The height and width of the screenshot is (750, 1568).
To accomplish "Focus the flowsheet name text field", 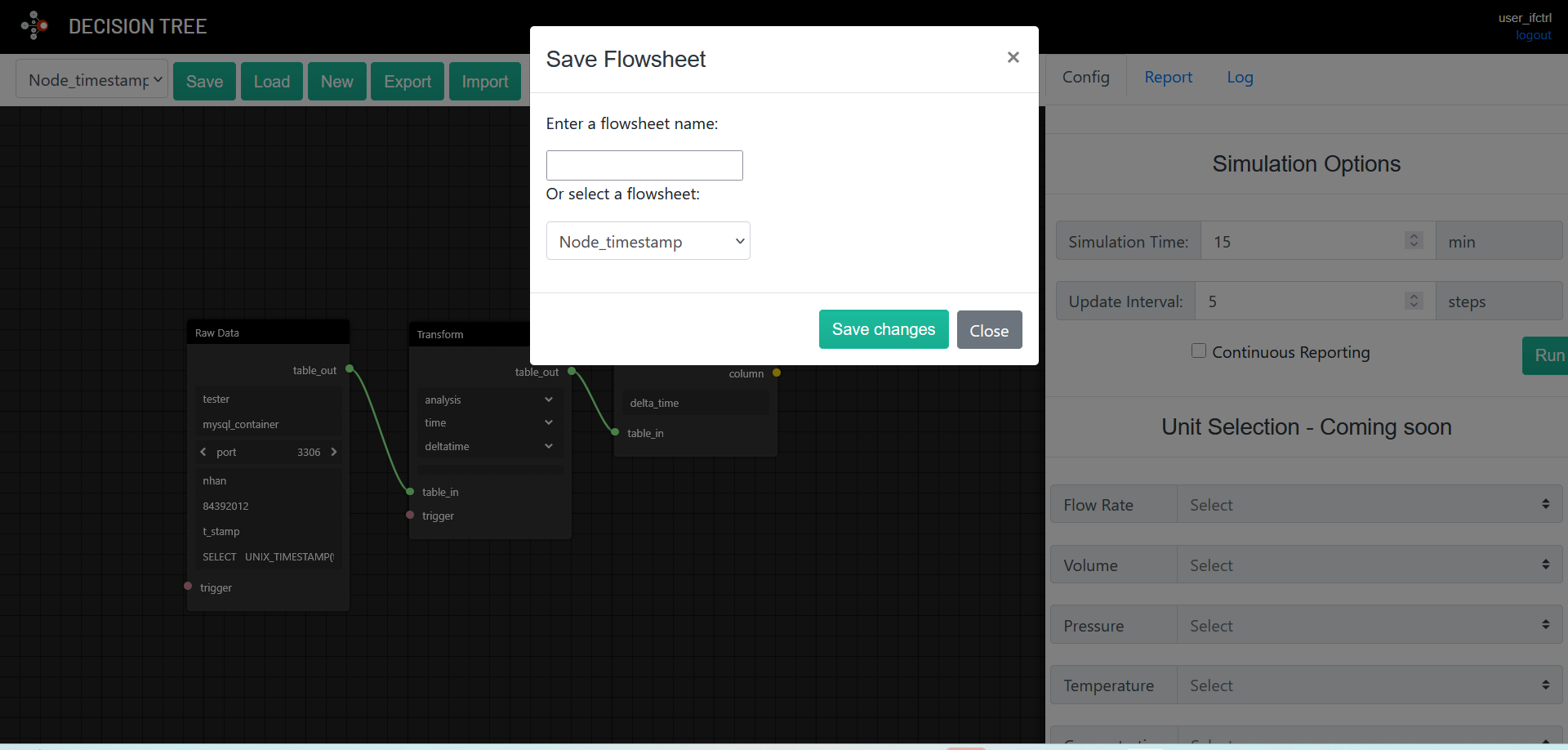I will (644, 165).
